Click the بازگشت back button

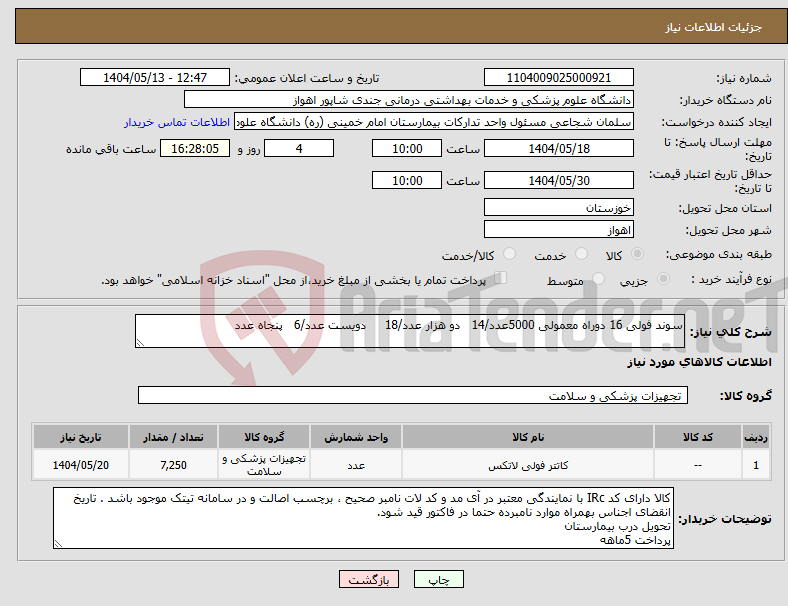coord(369,579)
